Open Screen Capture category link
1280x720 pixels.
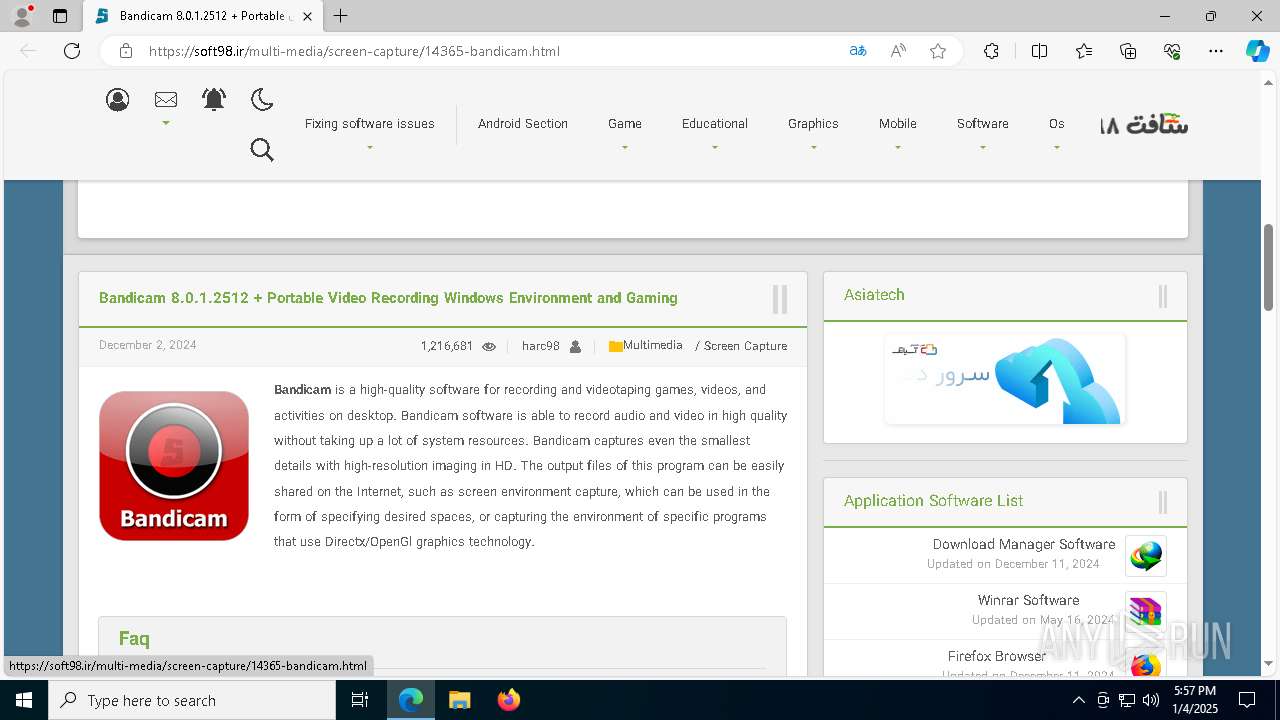pos(746,346)
